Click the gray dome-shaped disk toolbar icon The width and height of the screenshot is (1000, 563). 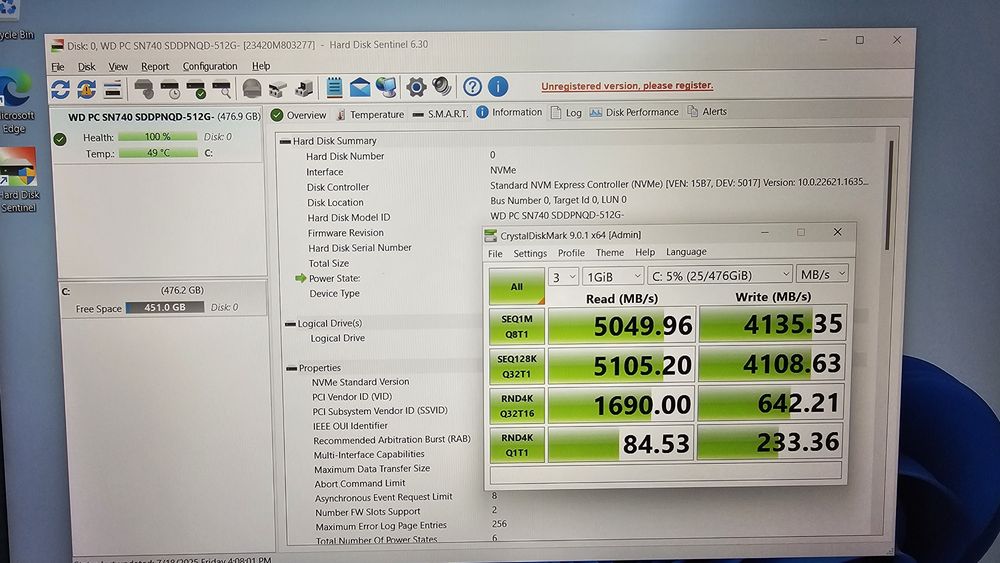(252, 88)
